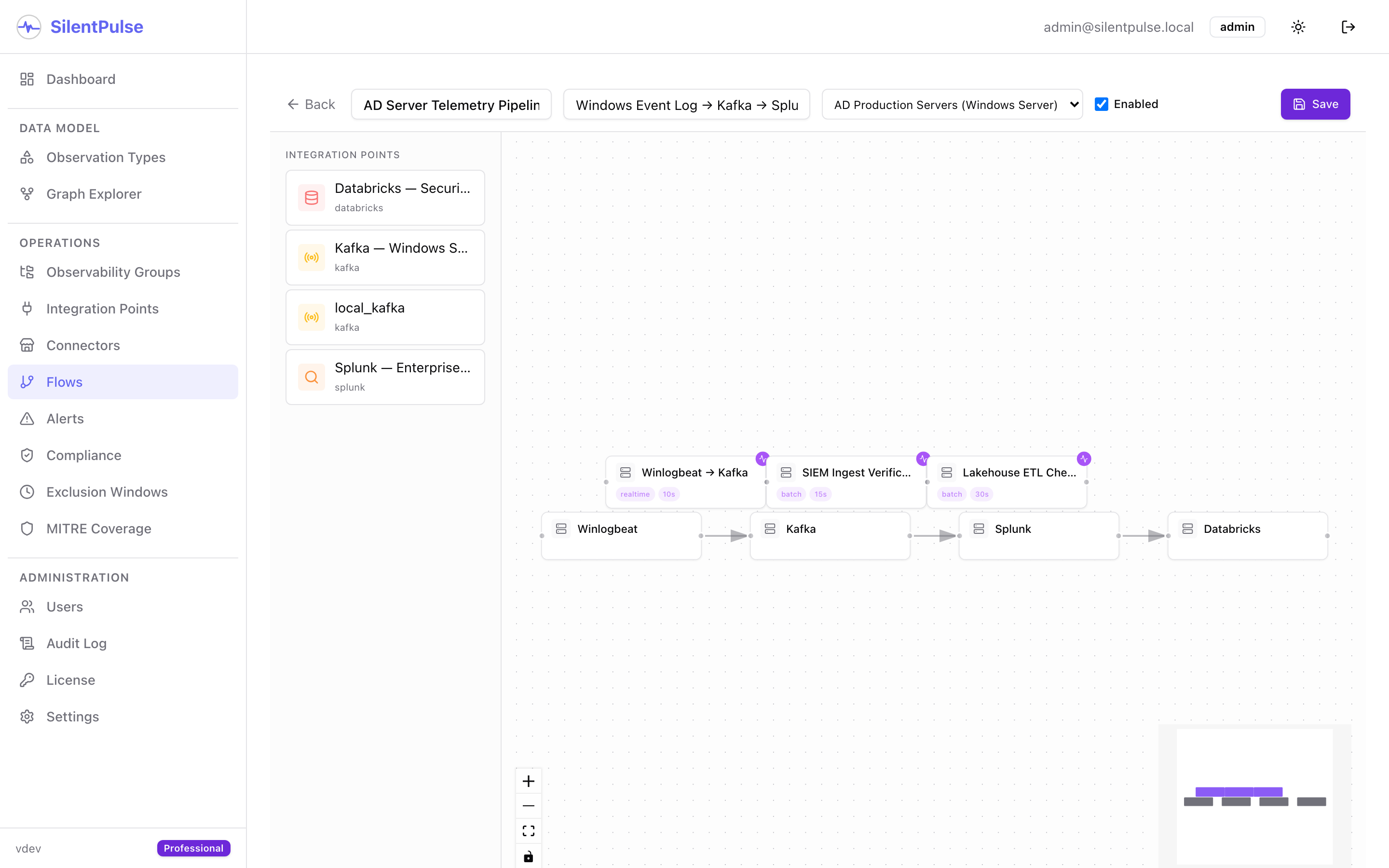Click the canvas minimap
The height and width of the screenshot is (868, 1389).
(x=1255, y=796)
